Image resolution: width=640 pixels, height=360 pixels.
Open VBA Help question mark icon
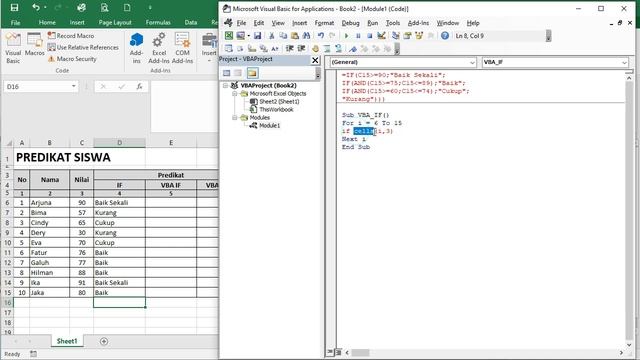(445, 36)
